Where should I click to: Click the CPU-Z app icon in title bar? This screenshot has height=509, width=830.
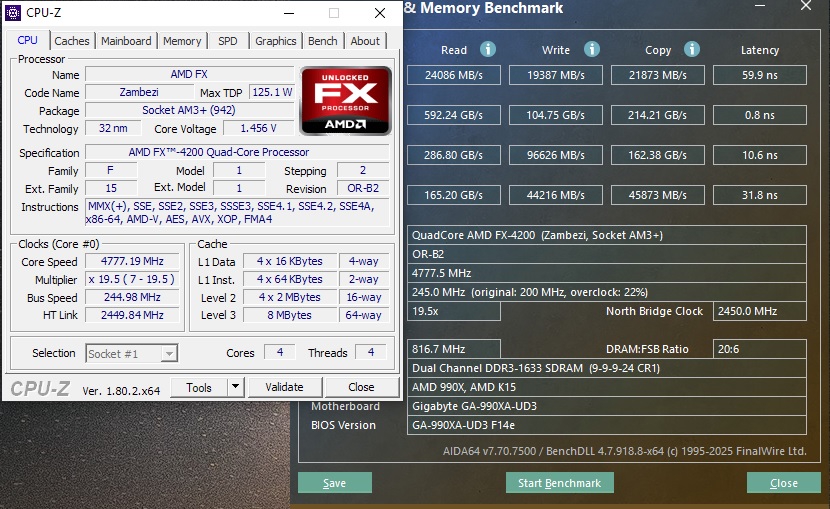tap(13, 13)
